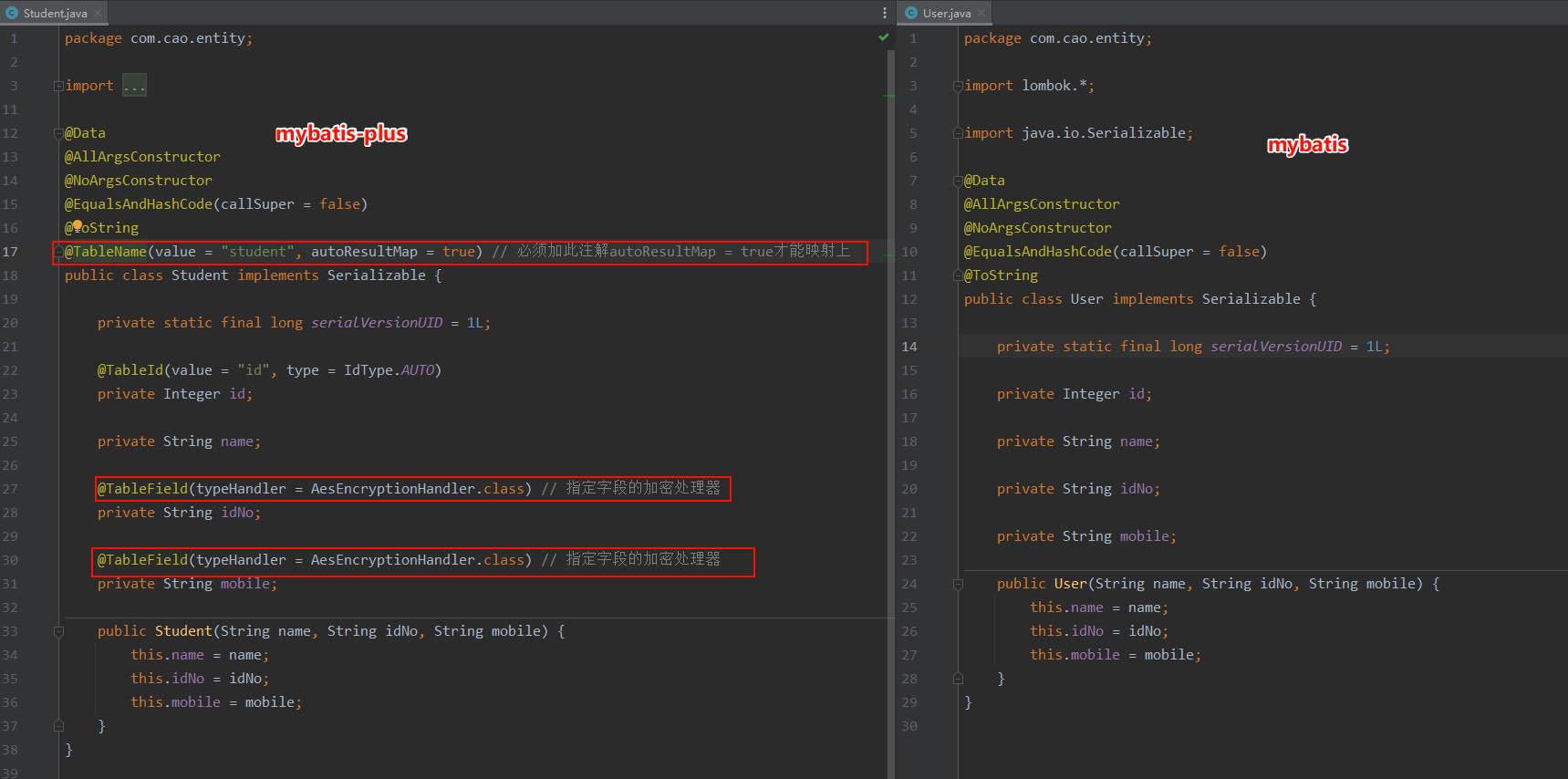Click the class icon on the Student.java tab
Image resolution: width=1568 pixels, height=779 pixels.
click(12, 13)
